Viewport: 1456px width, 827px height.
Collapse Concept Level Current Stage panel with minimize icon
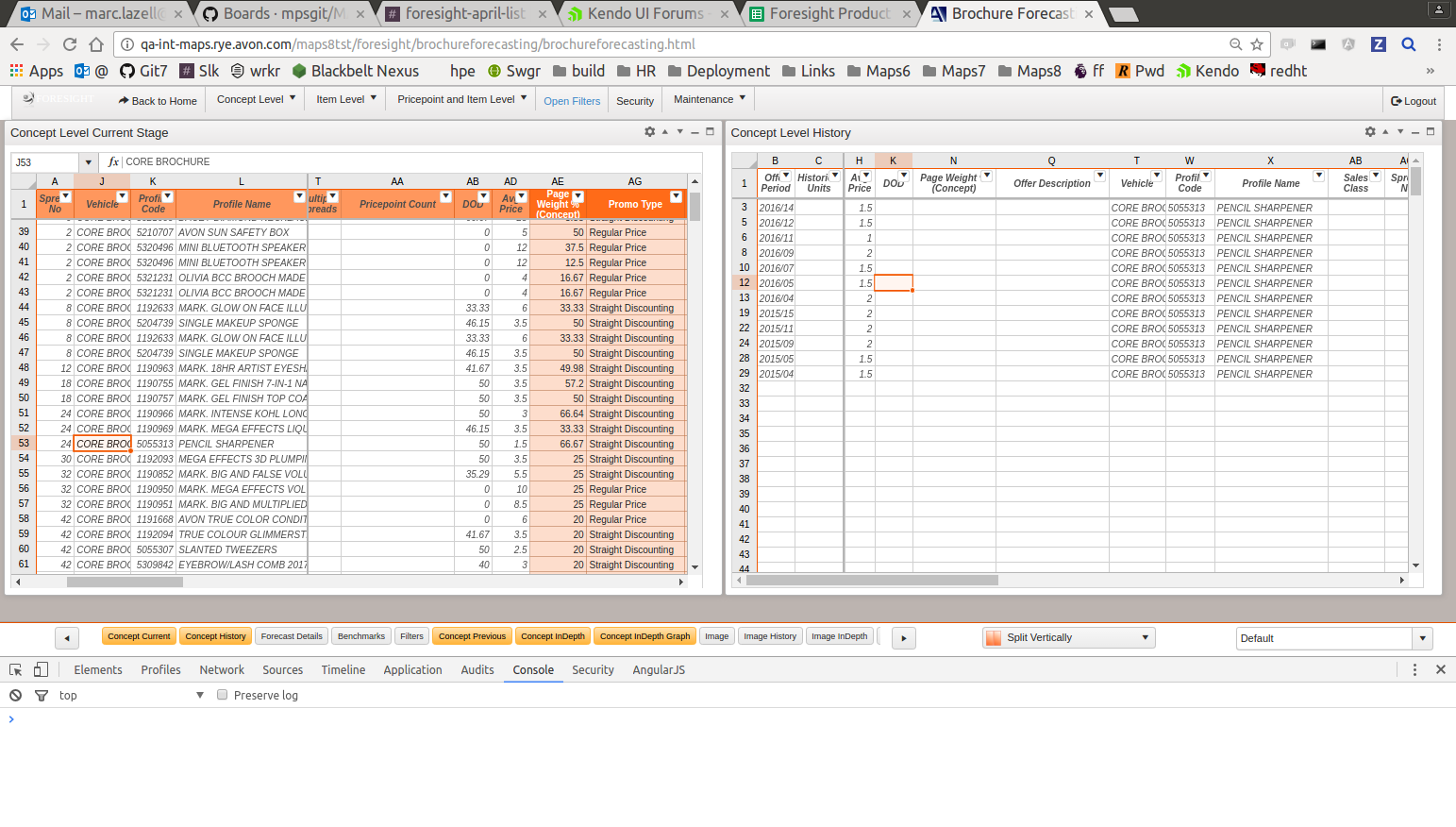(695, 132)
